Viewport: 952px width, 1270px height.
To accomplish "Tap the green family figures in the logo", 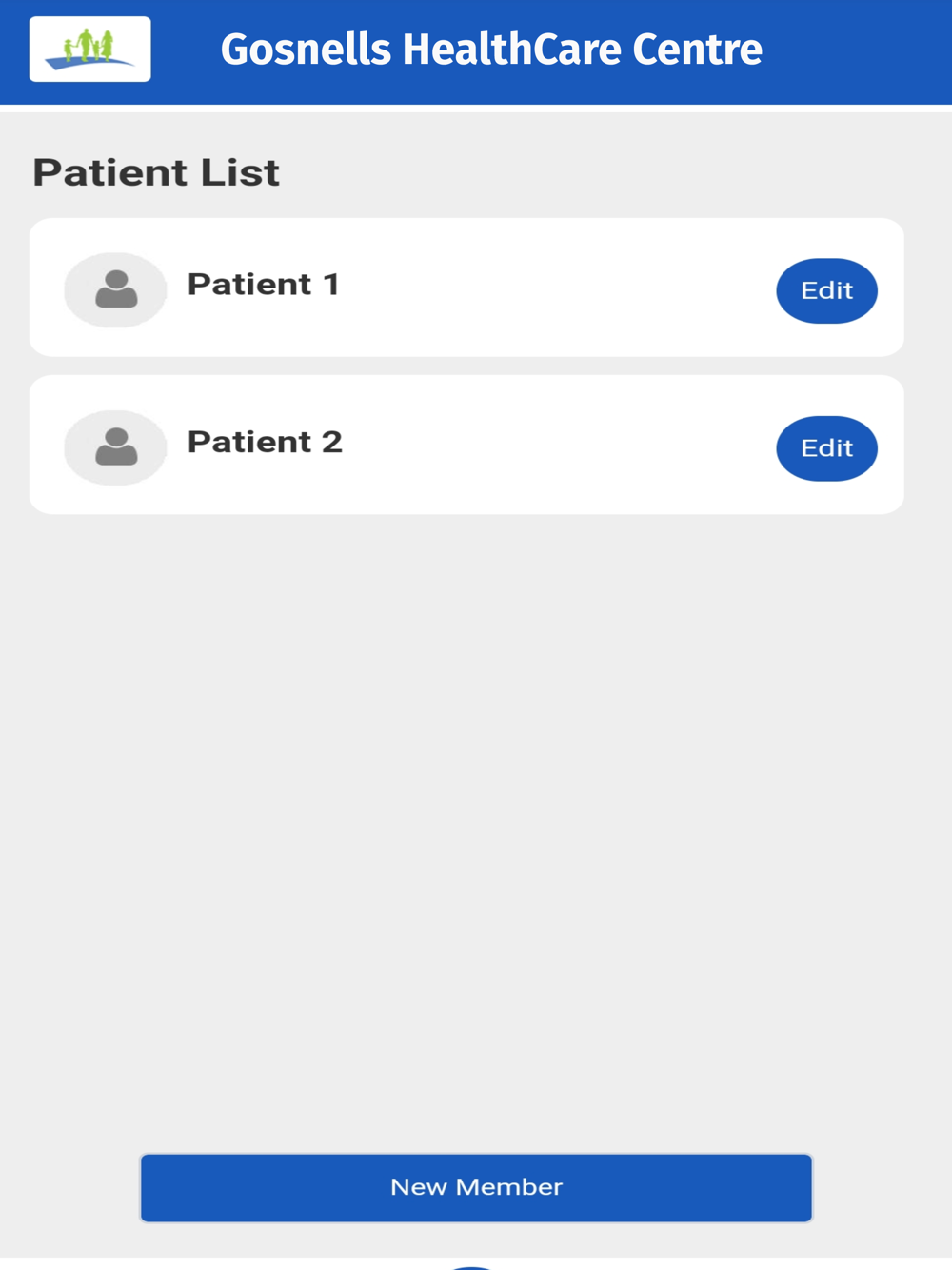I will 88,45.
